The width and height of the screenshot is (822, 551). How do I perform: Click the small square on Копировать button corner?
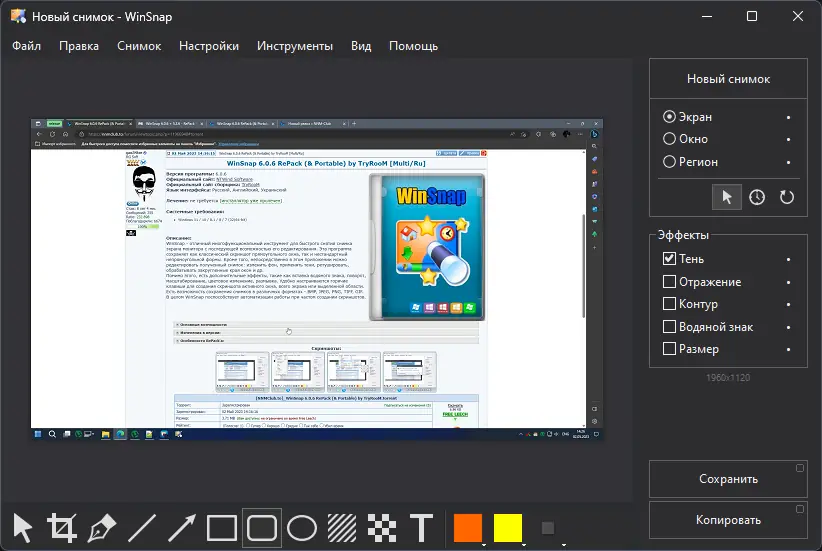[x=799, y=509]
